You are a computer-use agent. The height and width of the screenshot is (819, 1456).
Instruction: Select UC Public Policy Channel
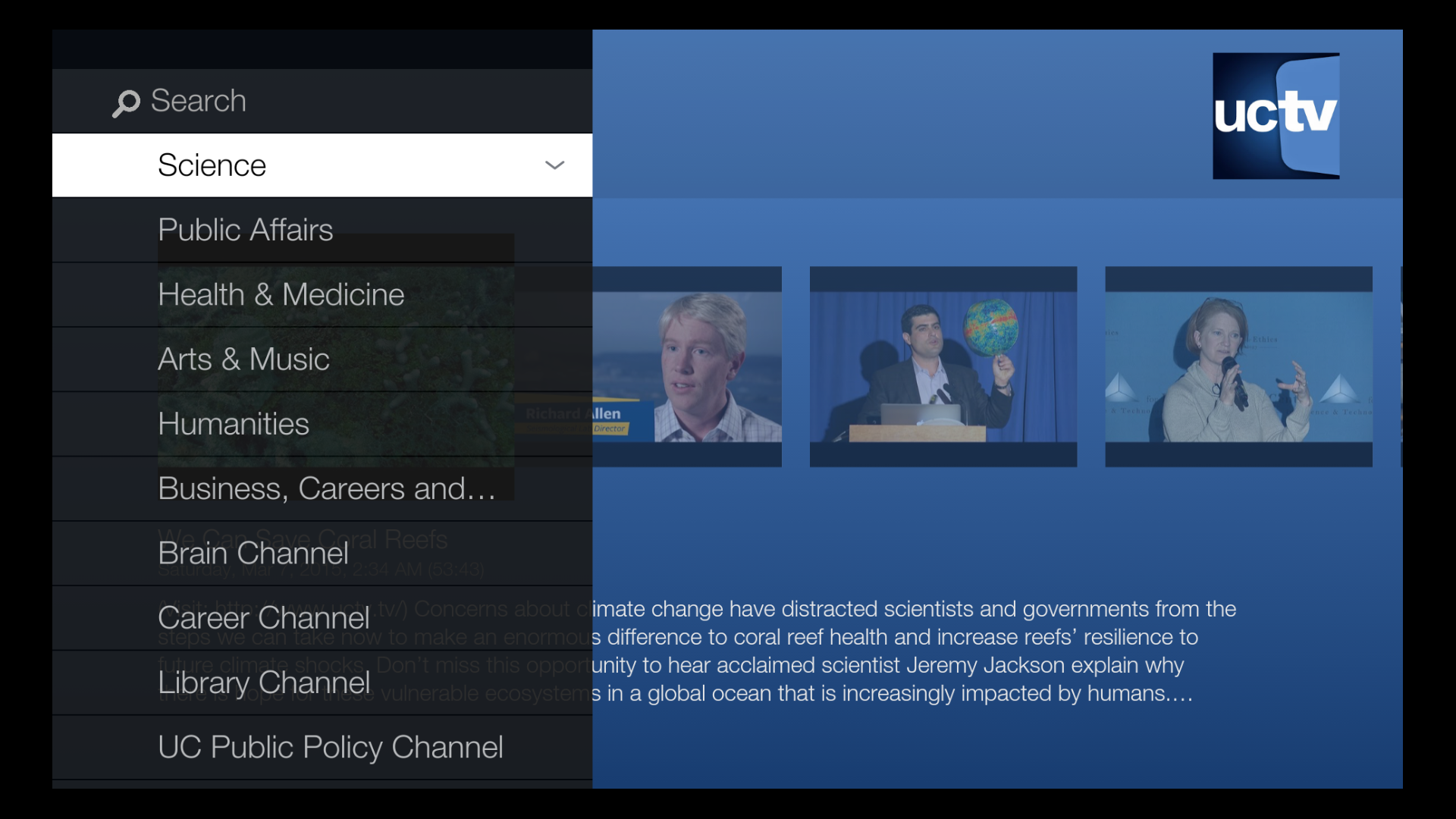330,747
